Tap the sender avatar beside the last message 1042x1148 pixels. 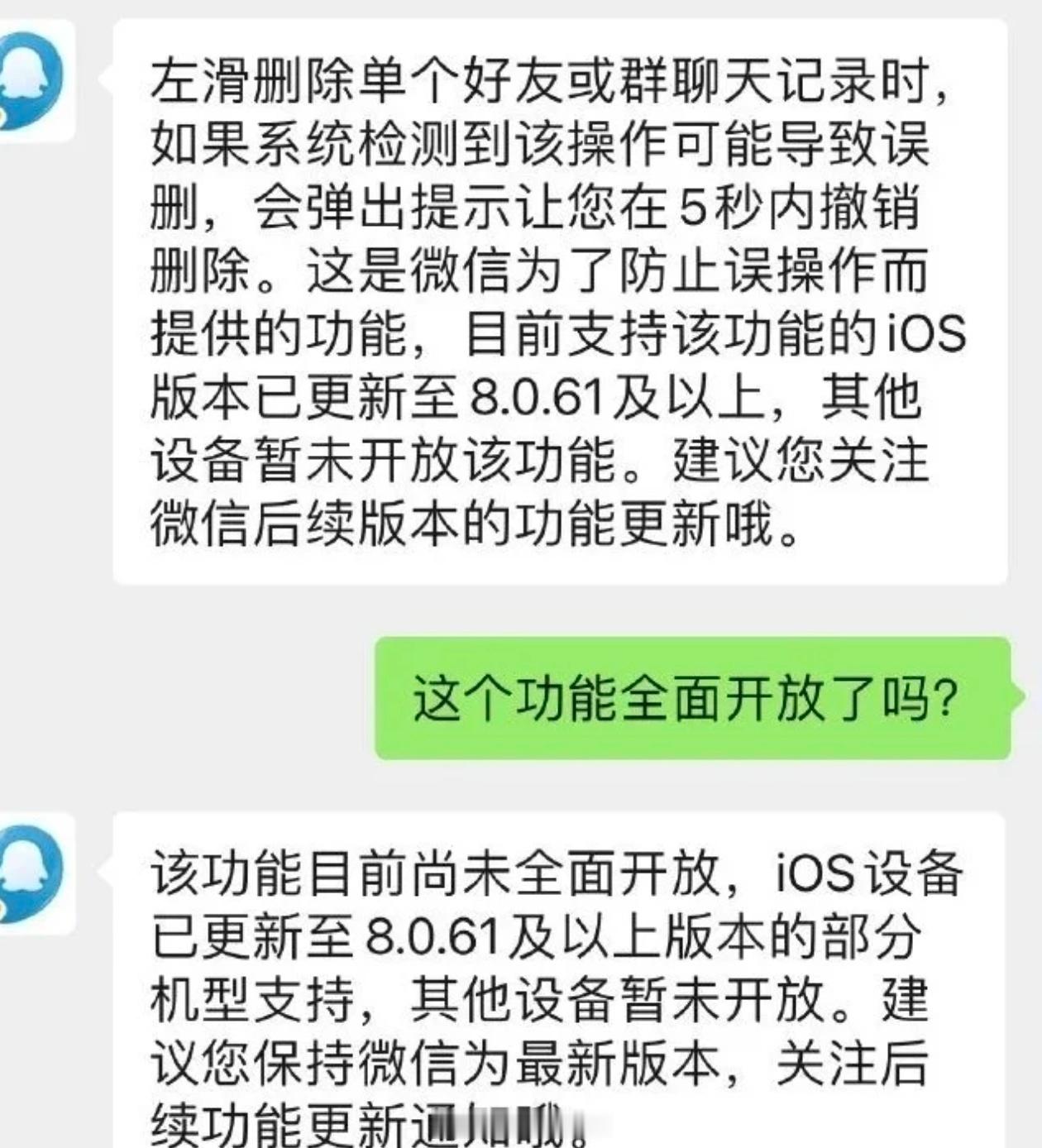tap(35, 874)
